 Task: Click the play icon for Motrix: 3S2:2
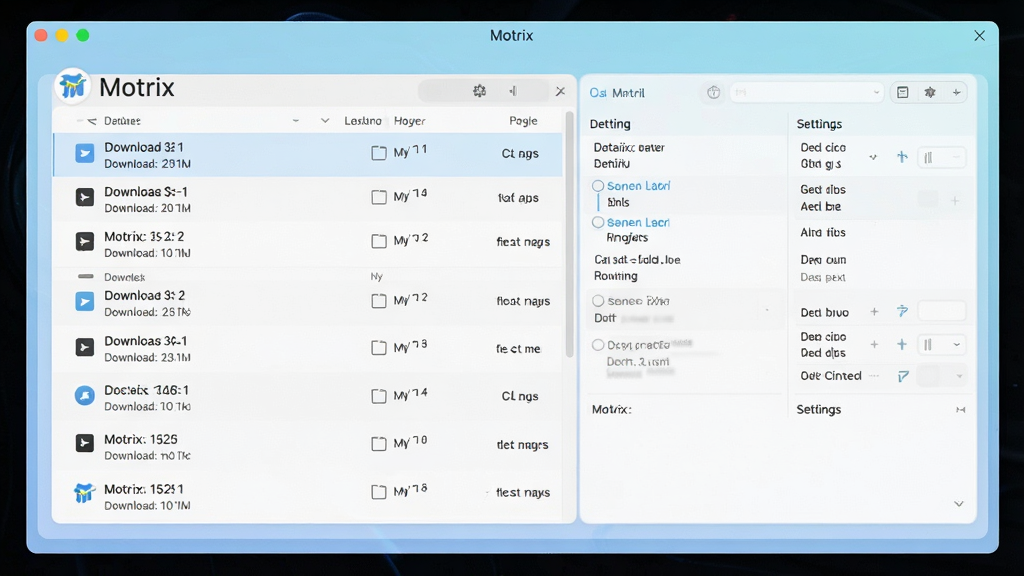(84, 242)
